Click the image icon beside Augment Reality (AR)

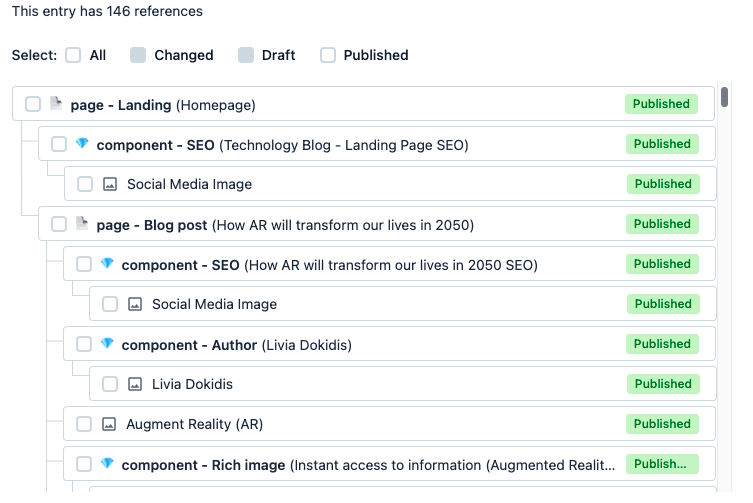click(109, 424)
